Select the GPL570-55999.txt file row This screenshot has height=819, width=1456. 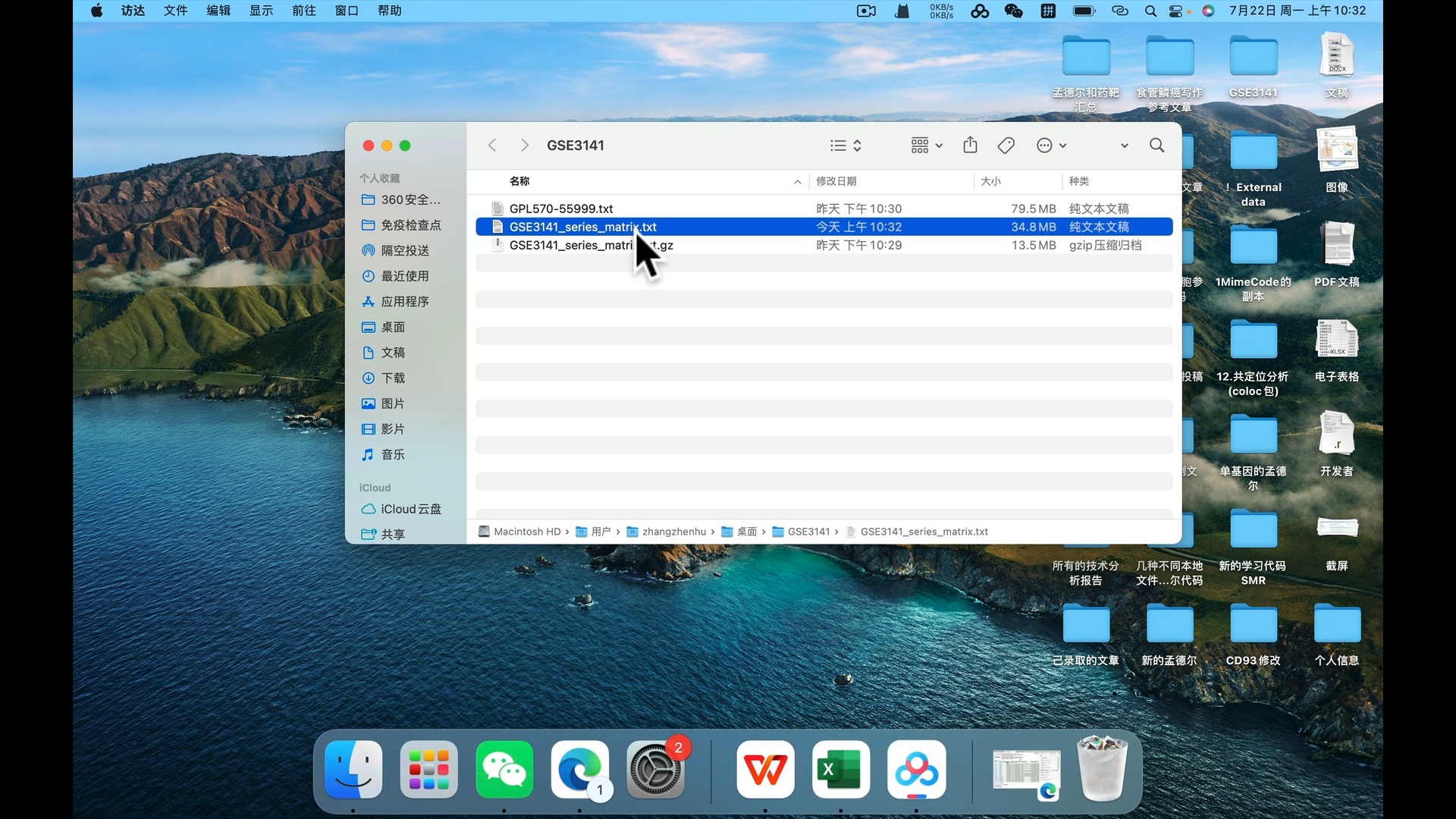[561, 209]
